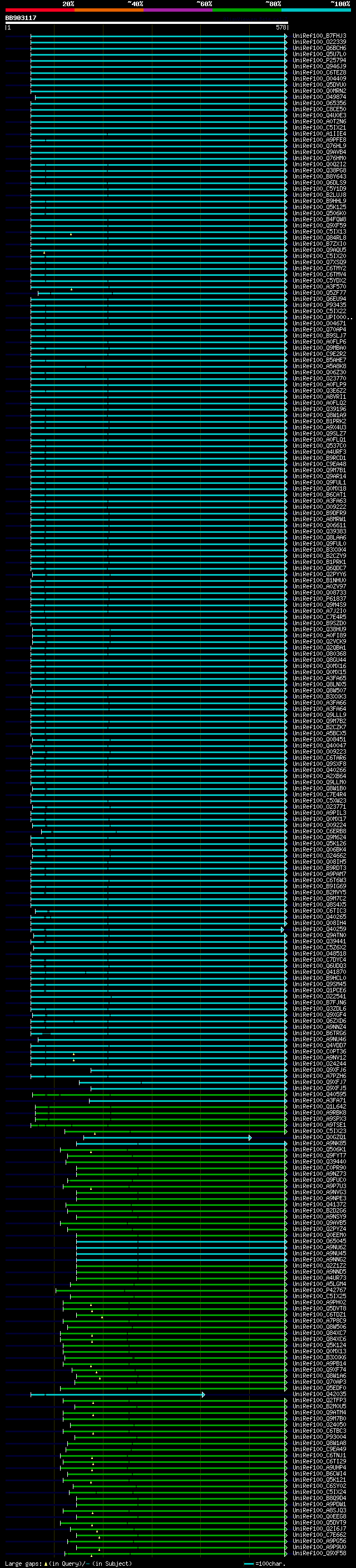Click the purple ~60% identity legend segment

pyautogui.click(x=179, y=10)
